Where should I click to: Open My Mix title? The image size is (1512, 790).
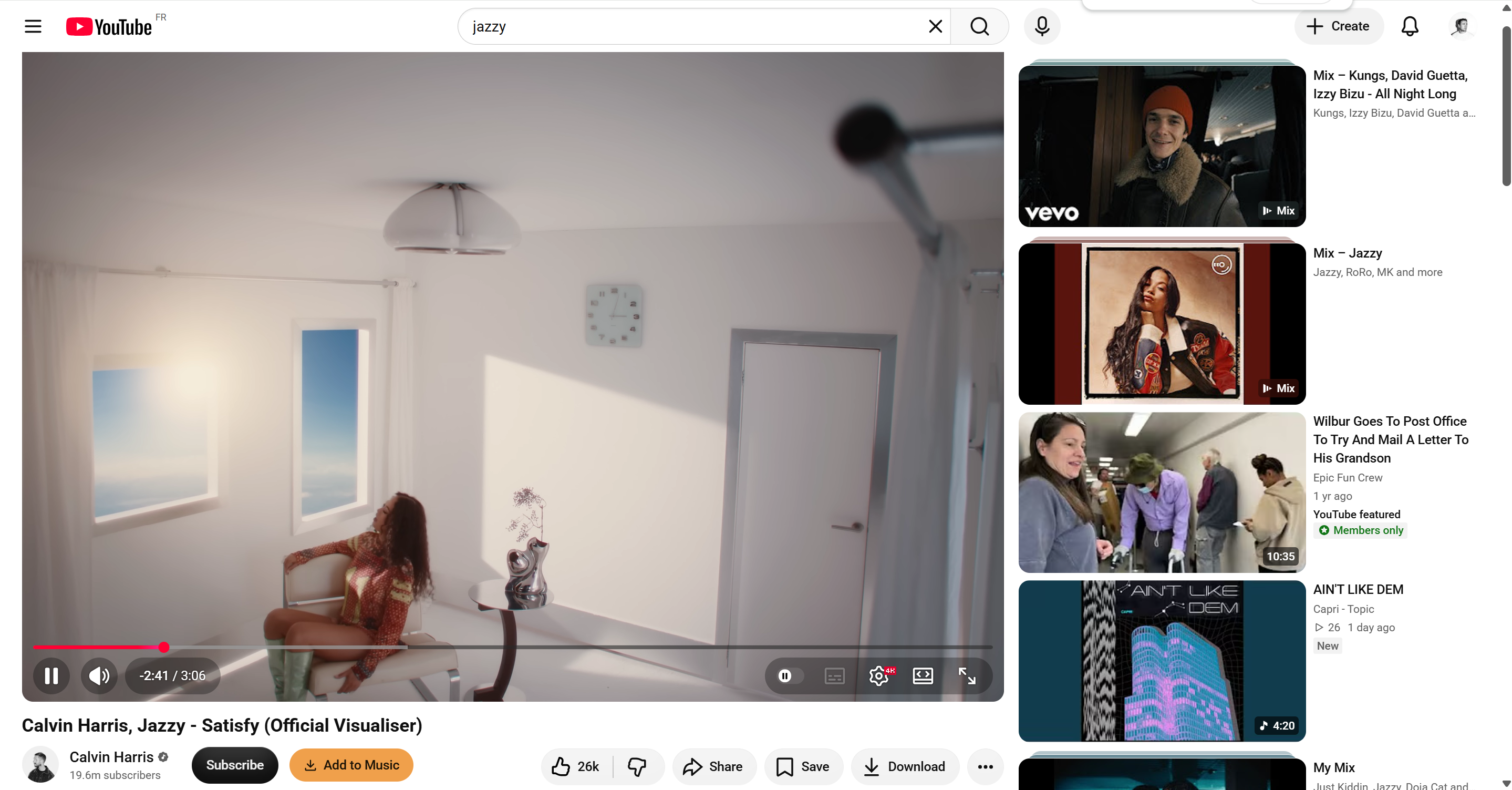pos(1333,768)
